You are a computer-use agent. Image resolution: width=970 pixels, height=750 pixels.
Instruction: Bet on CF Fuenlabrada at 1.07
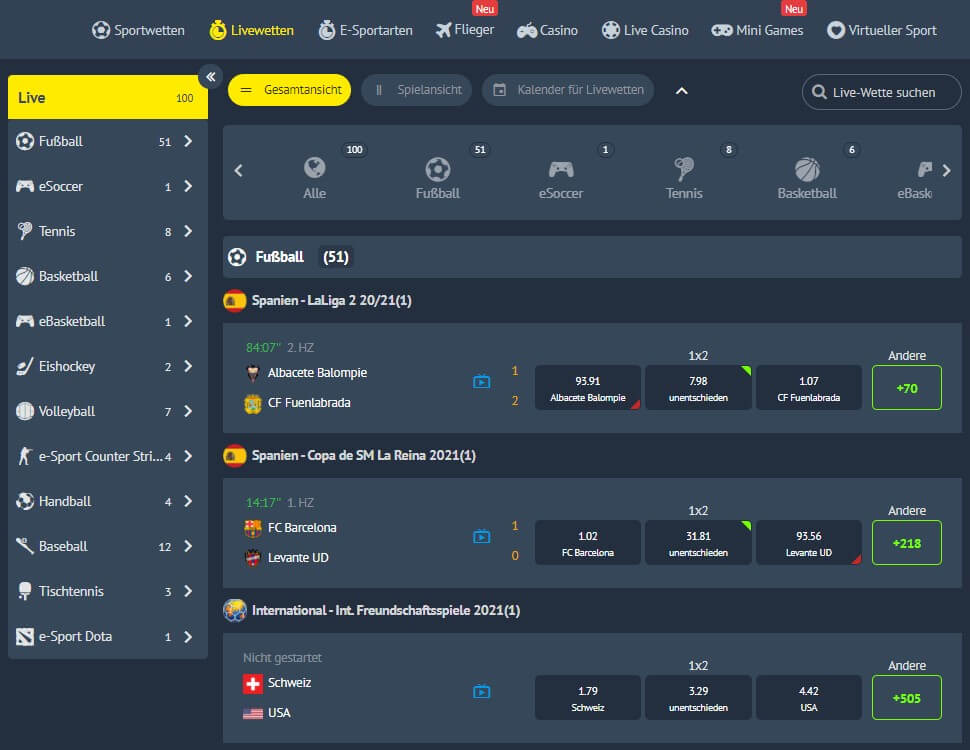[x=809, y=388]
